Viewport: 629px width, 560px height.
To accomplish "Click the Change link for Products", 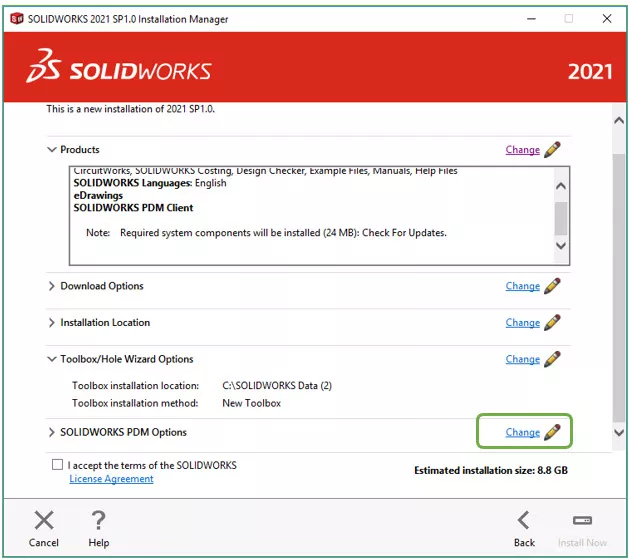I will point(522,150).
